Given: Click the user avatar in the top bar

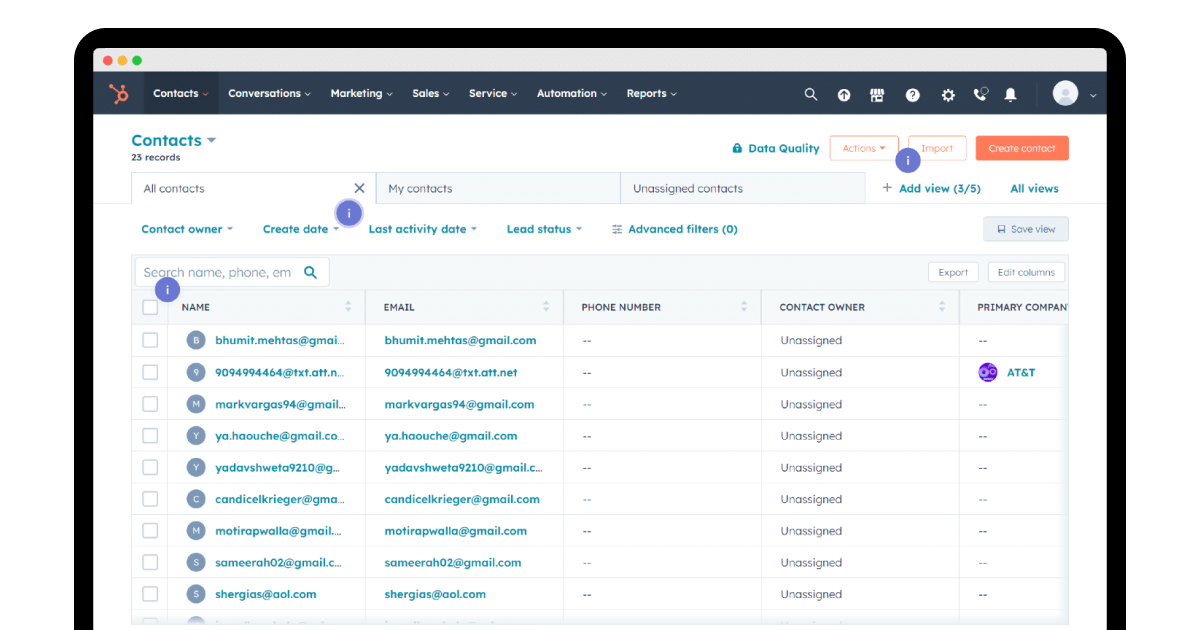Looking at the screenshot, I should pyautogui.click(x=1066, y=93).
